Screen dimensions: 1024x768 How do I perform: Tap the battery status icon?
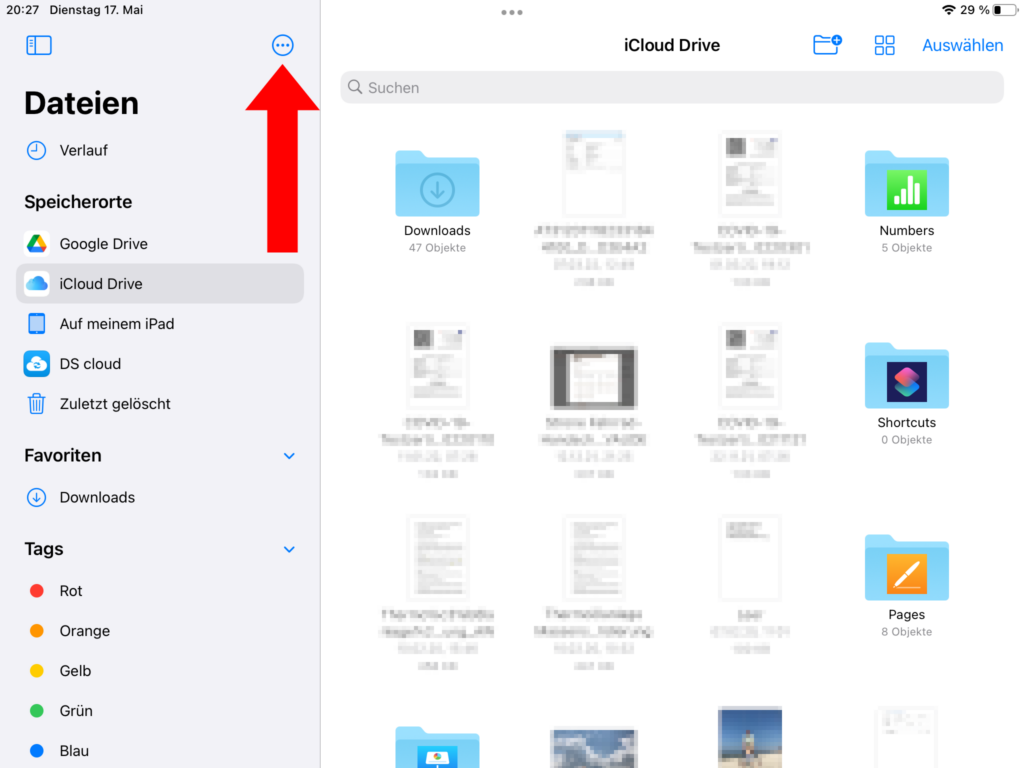pos(1004,10)
